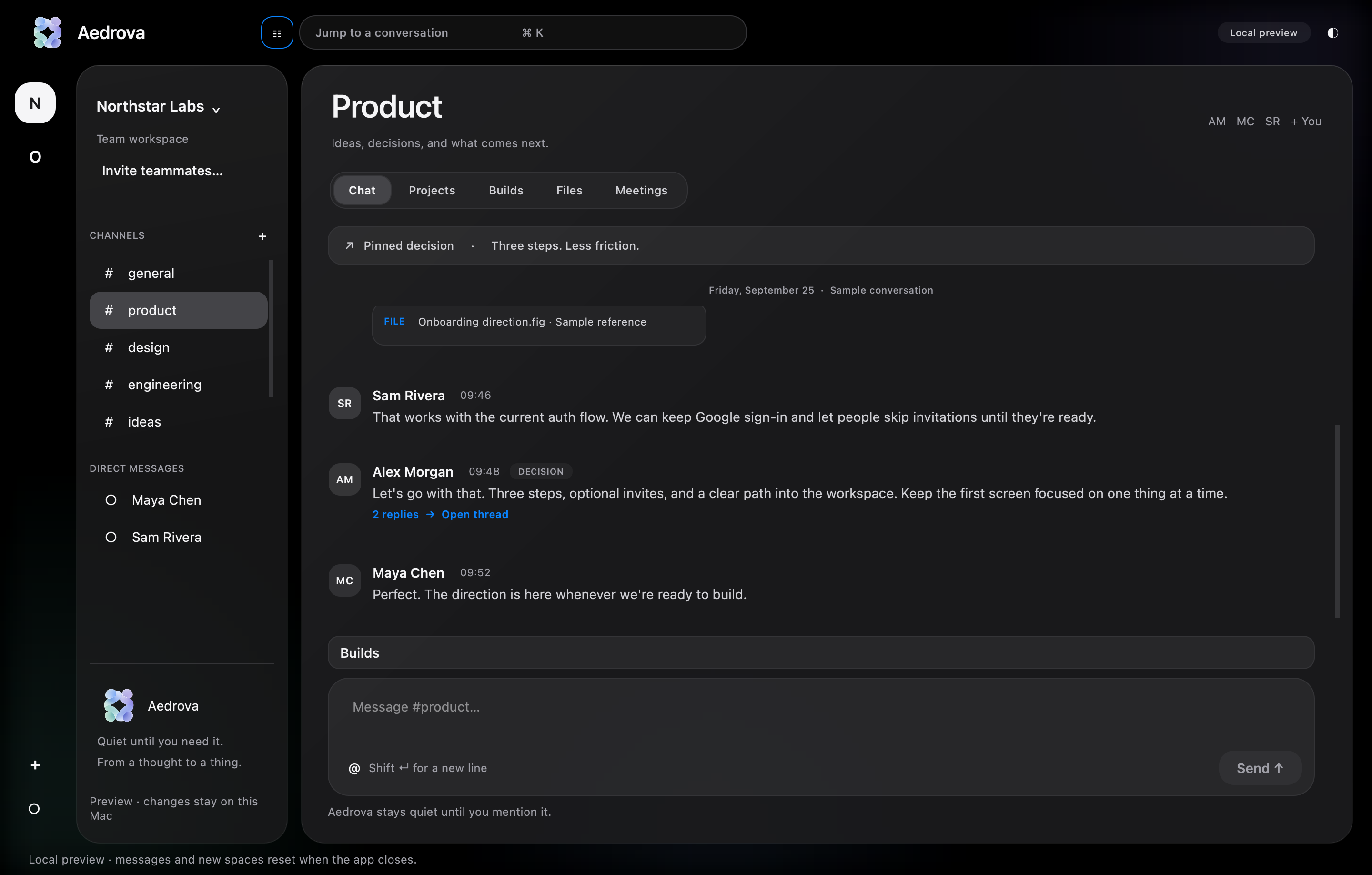The image size is (1372, 875).
Task: Click the DECISION tag on Alex Morgan's message
Action: click(x=541, y=472)
